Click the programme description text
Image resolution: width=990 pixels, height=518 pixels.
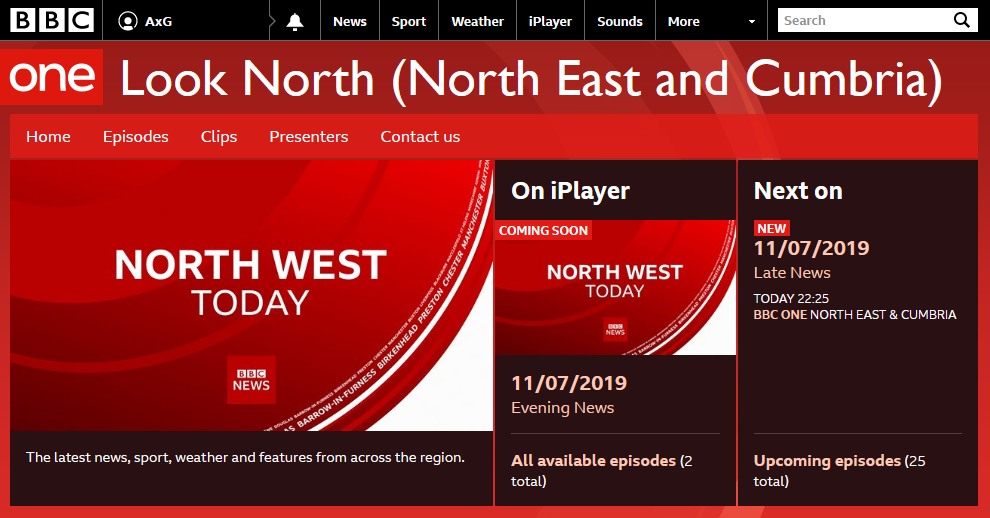tap(245, 457)
